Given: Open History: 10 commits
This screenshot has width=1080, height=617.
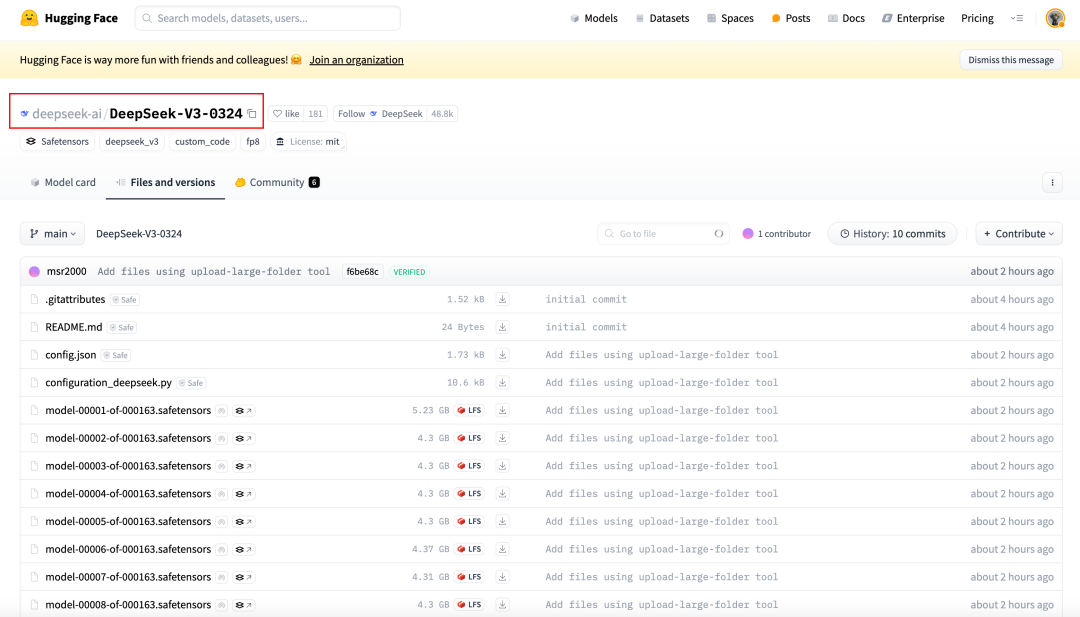Looking at the screenshot, I should tap(892, 234).
